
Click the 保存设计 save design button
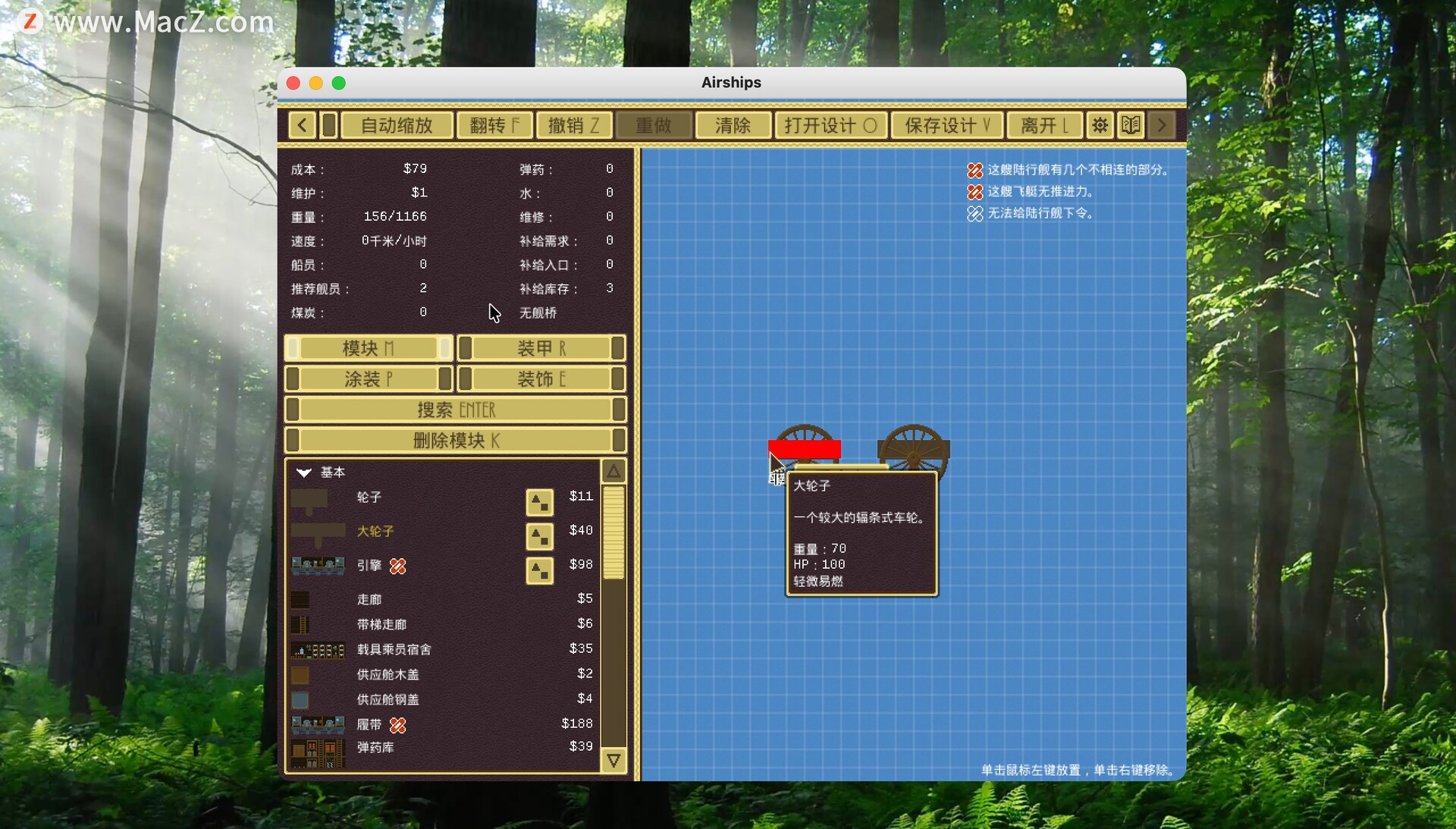click(947, 125)
